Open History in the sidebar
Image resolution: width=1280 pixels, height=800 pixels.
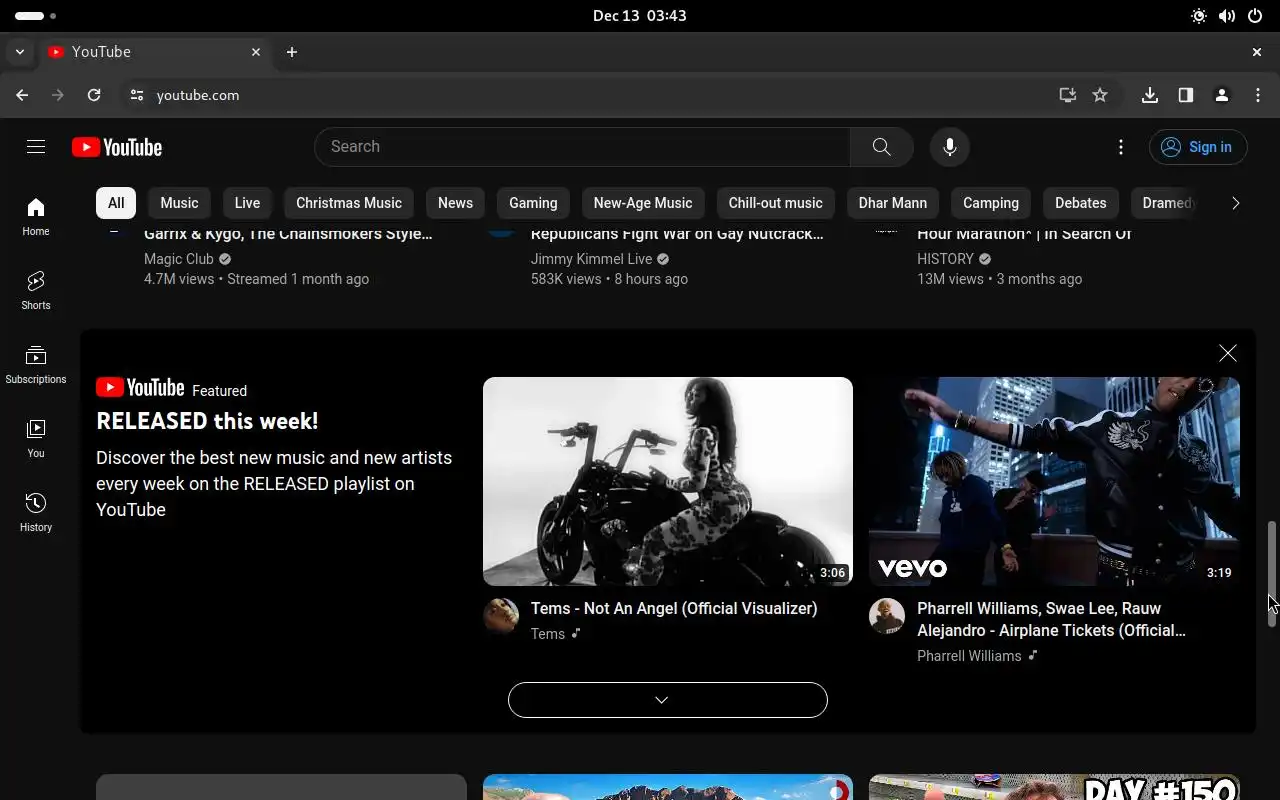[x=36, y=512]
